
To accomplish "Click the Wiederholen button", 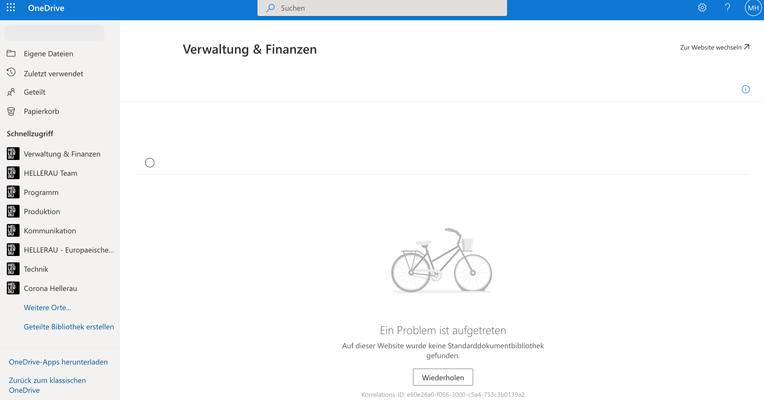I will click(x=442, y=377).
